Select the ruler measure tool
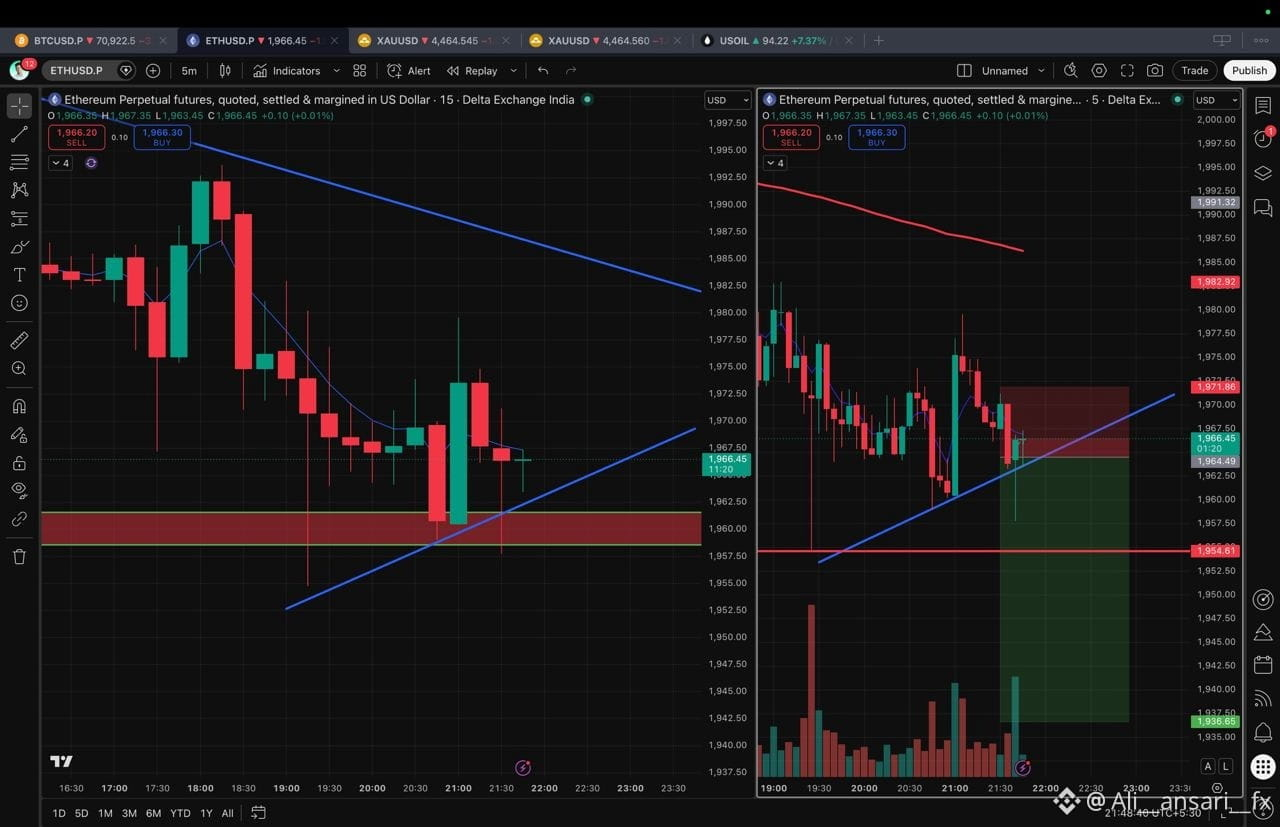Viewport: 1280px width, 827px height. tap(19, 341)
